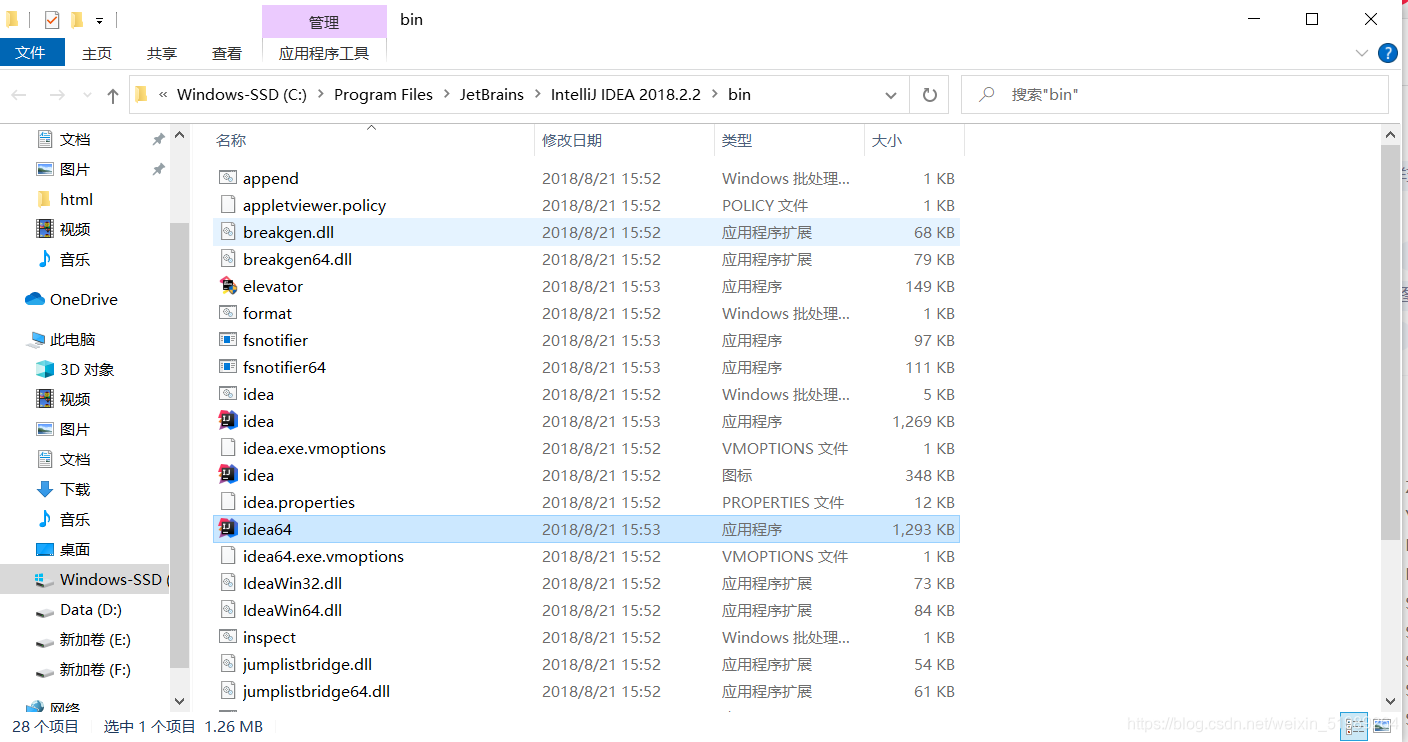1408x742 pixels.
Task: Navigate to Program Files breadcrumb
Action: [x=383, y=95]
